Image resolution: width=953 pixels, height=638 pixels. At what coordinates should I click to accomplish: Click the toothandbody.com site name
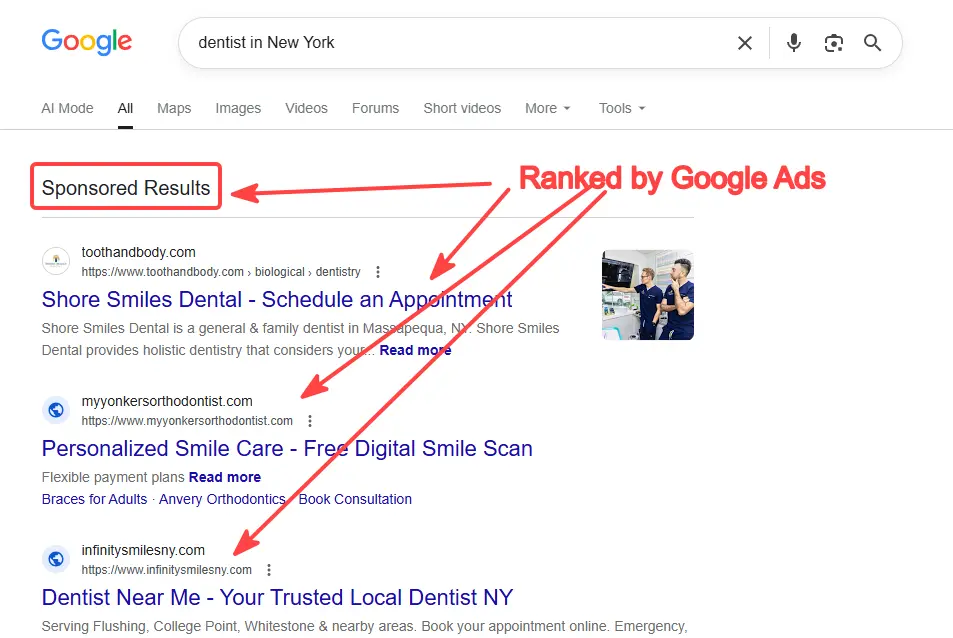coord(139,252)
